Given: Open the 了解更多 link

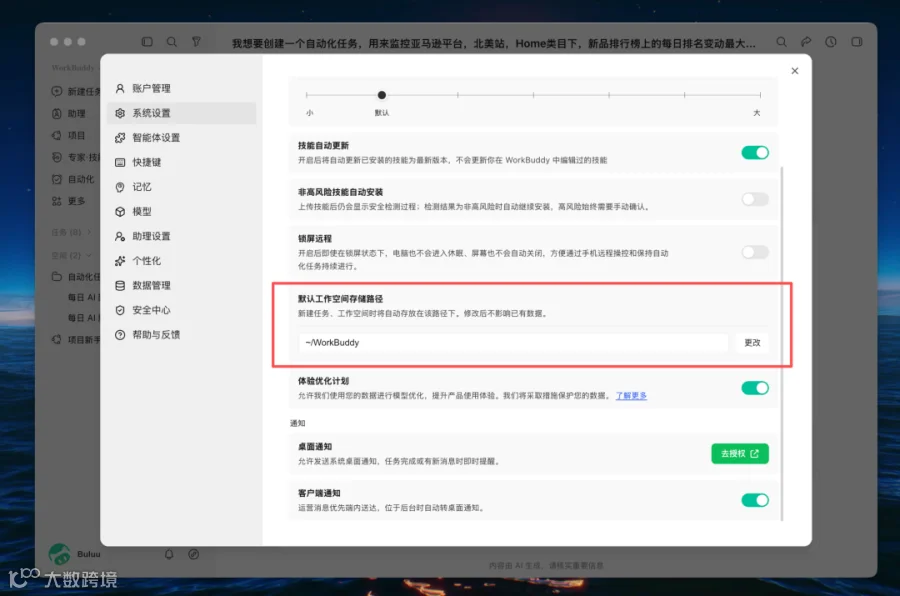Looking at the screenshot, I should click(631, 396).
